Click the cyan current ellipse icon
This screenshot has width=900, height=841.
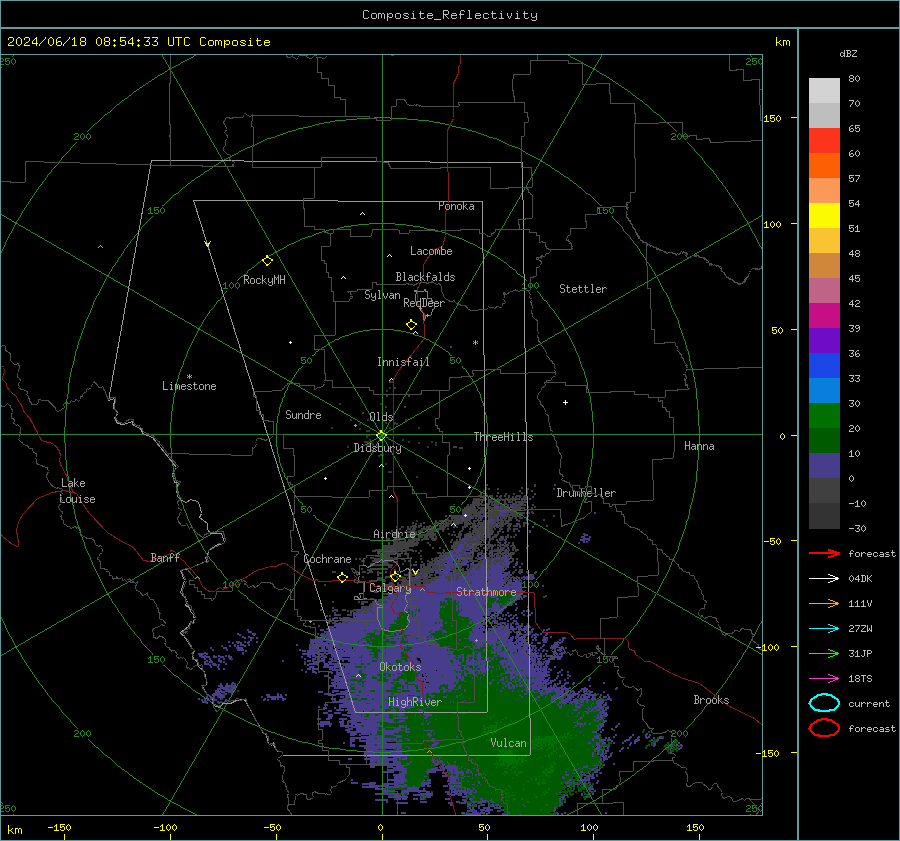click(x=824, y=703)
